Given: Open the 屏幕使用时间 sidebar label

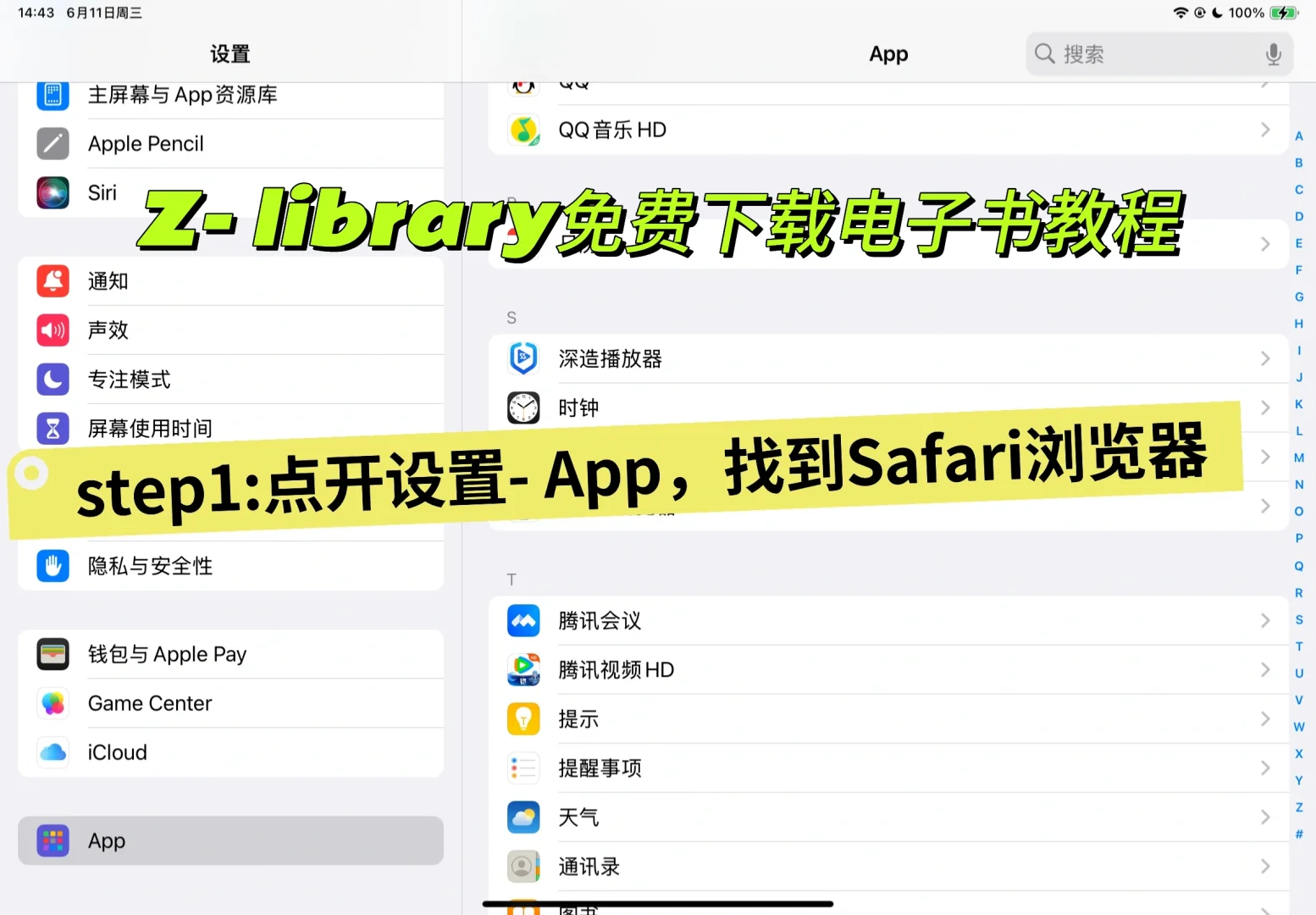Looking at the screenshot, I should 151,428.
